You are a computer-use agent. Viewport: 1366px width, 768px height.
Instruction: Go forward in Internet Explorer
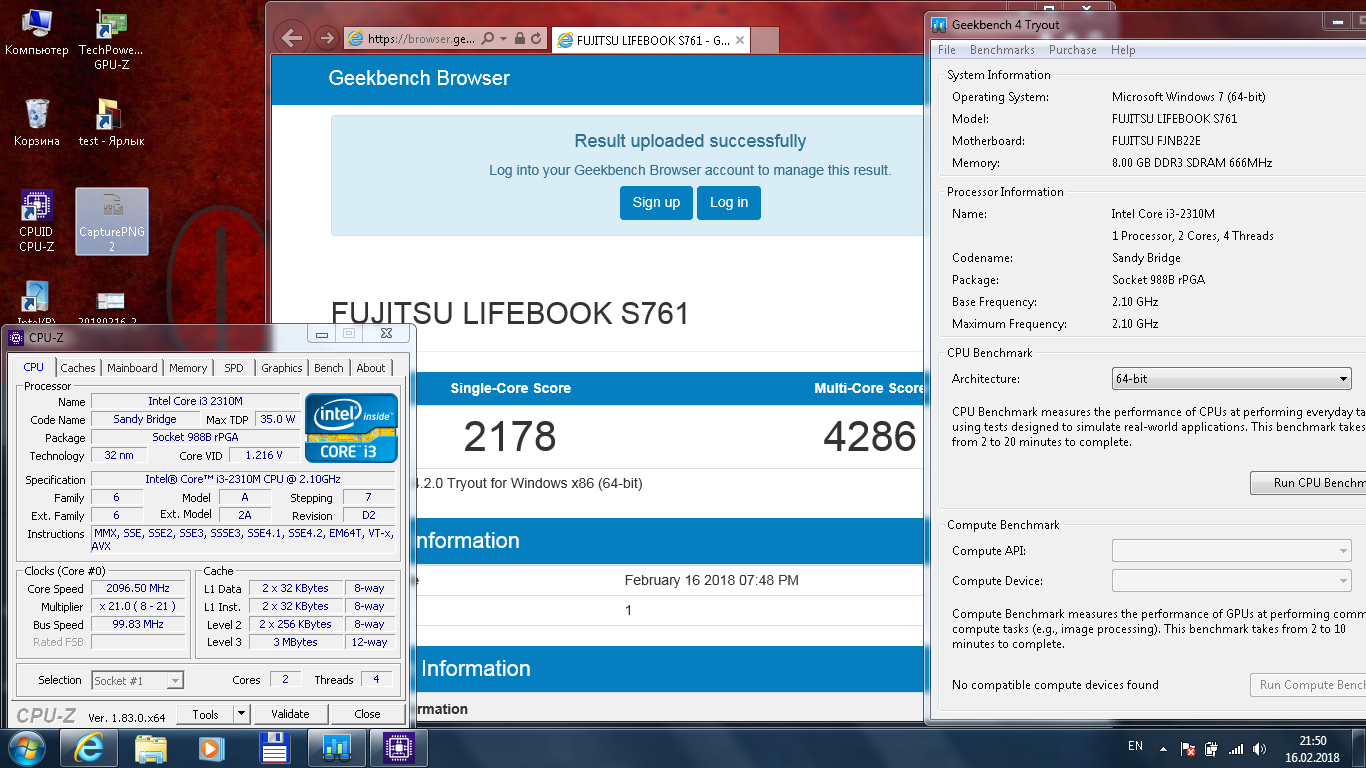326,38
